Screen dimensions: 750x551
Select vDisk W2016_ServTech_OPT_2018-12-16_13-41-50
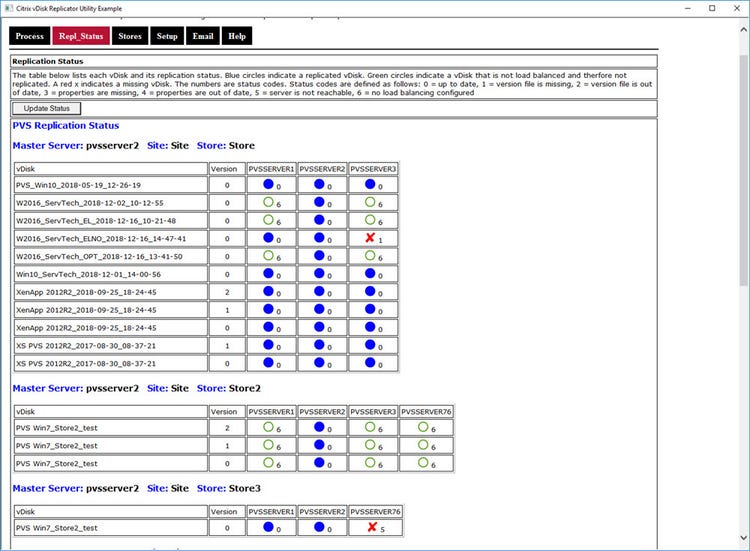click(x=111, y=256)
